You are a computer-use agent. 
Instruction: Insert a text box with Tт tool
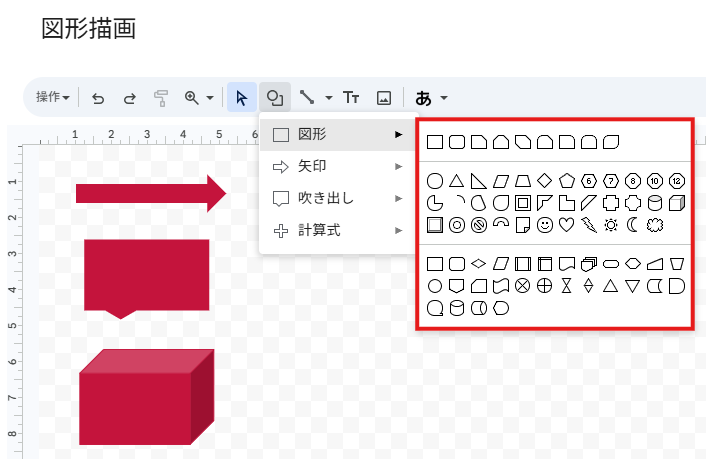click(x=351, y=97)
